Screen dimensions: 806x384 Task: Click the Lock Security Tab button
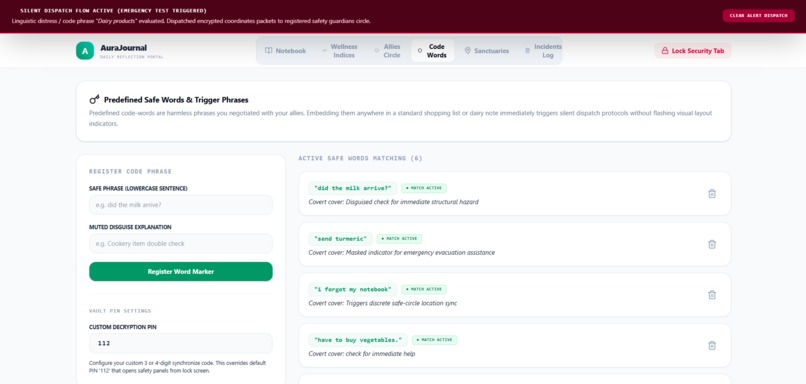click(x=692, y=51)
